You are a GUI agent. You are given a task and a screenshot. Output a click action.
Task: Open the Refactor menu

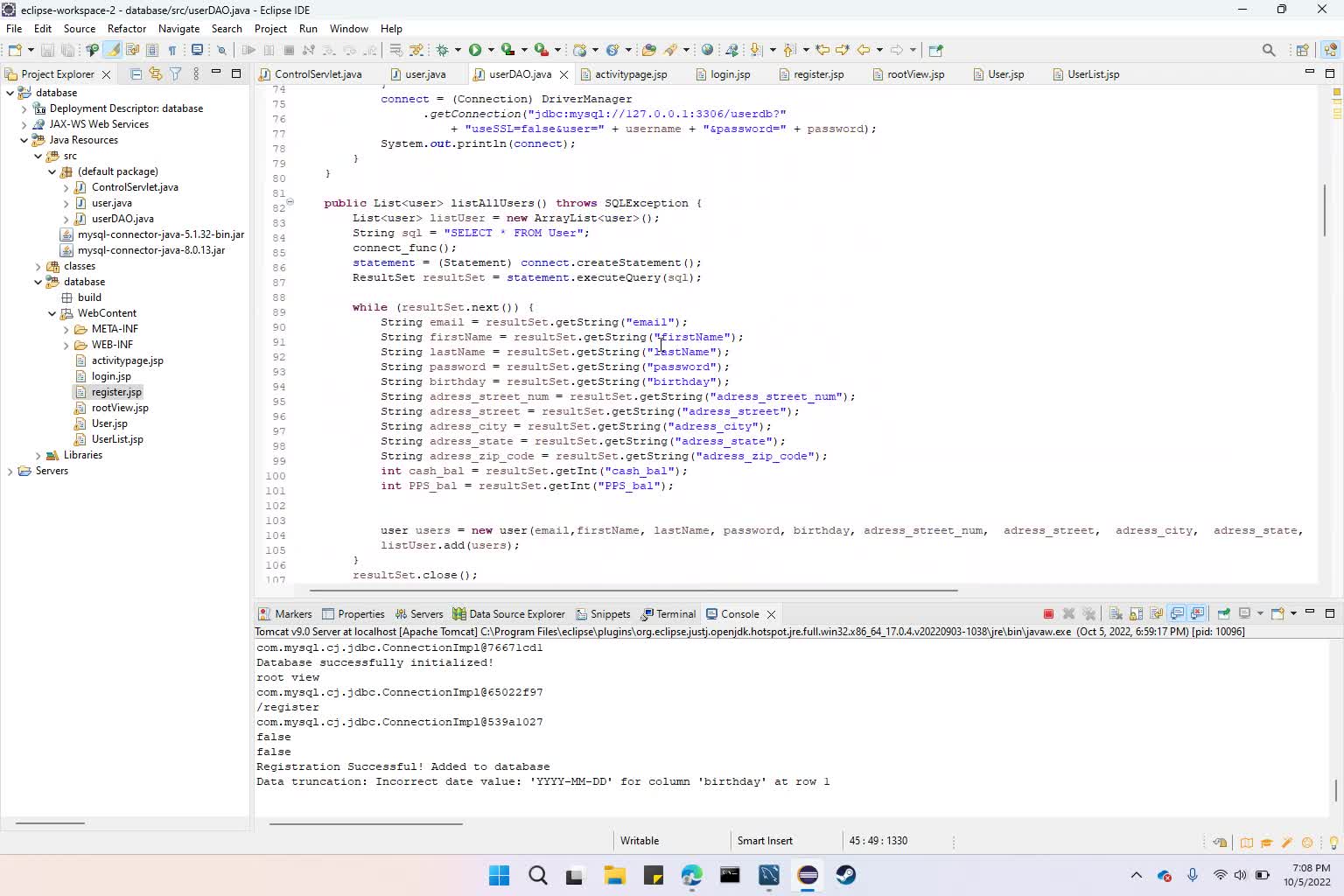[127, 28]
